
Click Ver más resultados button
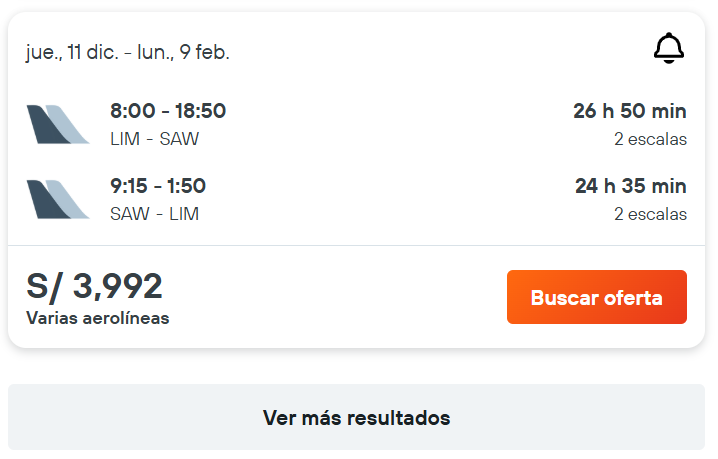click(356, 418)
